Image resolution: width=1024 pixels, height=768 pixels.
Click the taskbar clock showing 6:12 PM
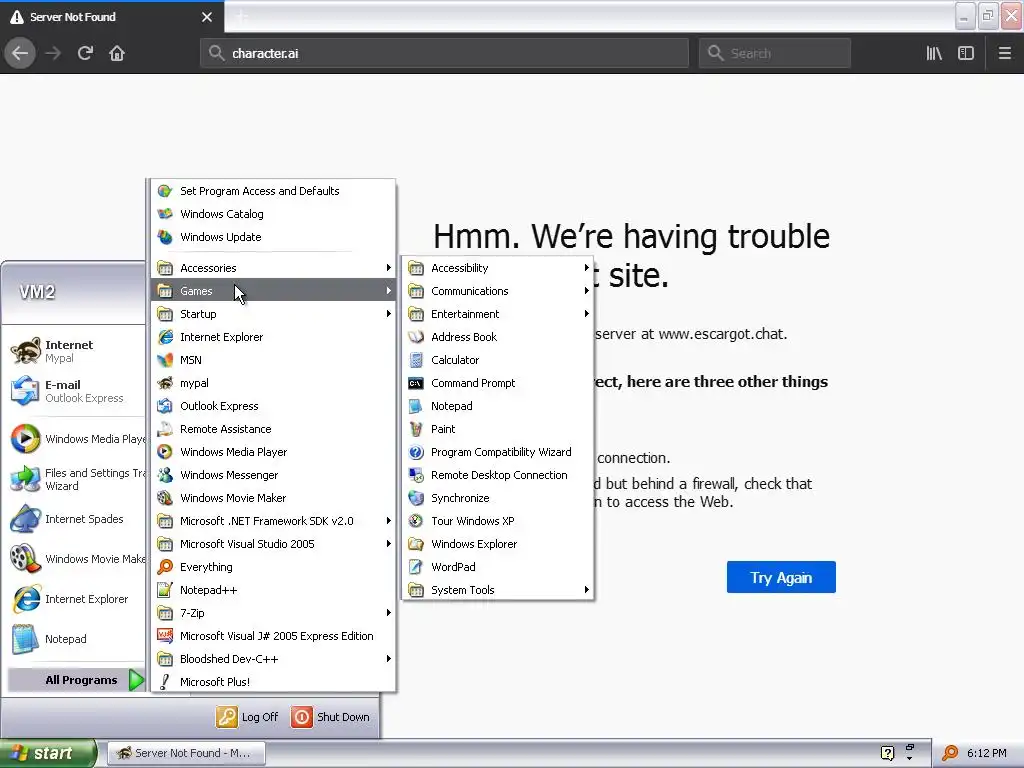(987, 753)
